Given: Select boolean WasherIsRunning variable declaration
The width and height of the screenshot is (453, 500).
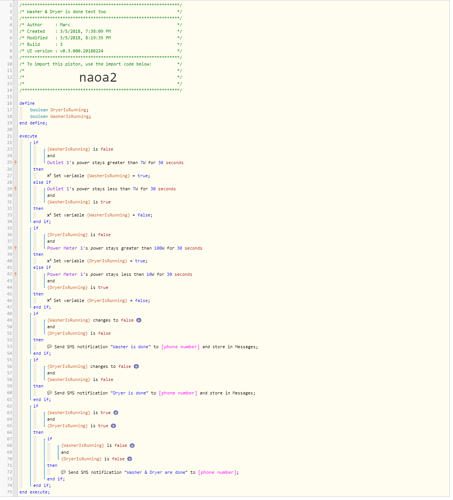Looking at the screenshot, I should (61, 117).
